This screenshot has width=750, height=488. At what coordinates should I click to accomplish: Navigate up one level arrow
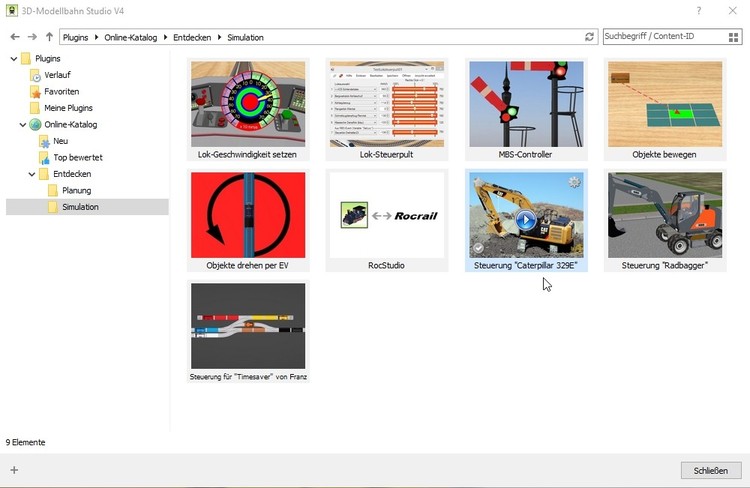point(49,37)
